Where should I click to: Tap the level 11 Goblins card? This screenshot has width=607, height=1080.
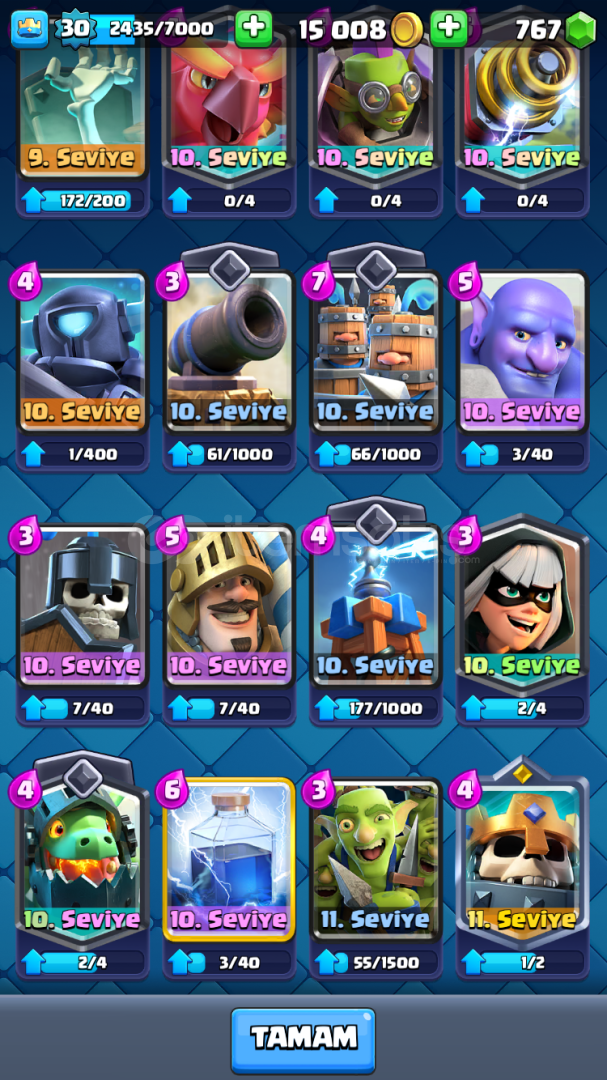click(x=376, y=860)
